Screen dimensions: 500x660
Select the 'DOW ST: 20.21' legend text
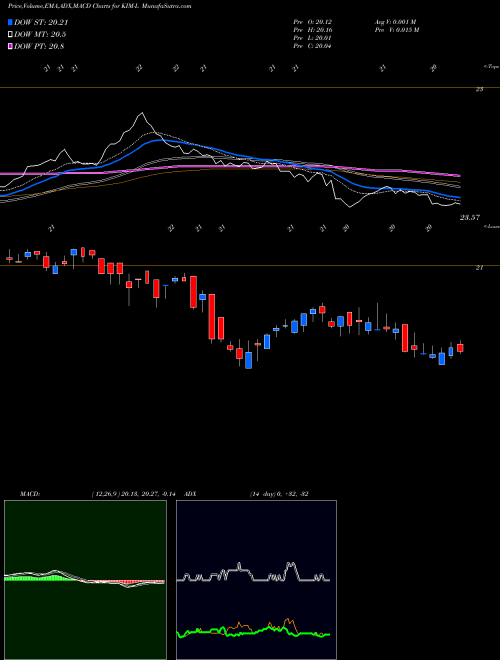pos(41,22)
